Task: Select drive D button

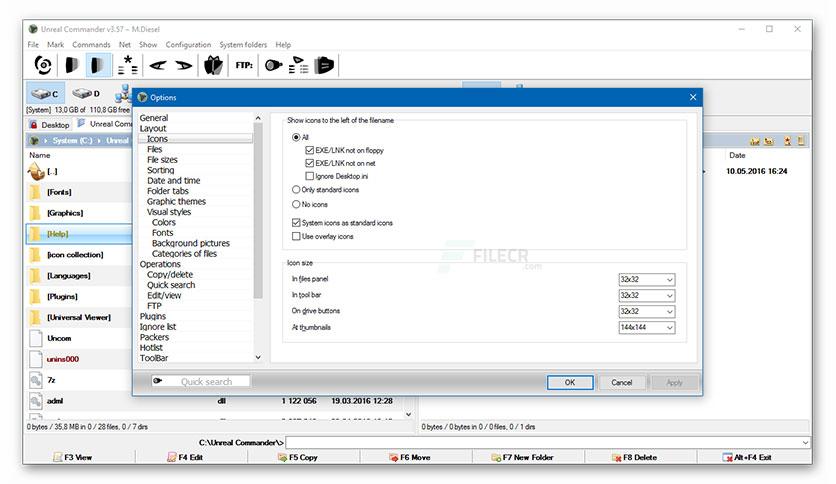Action: tap(86, 94)
